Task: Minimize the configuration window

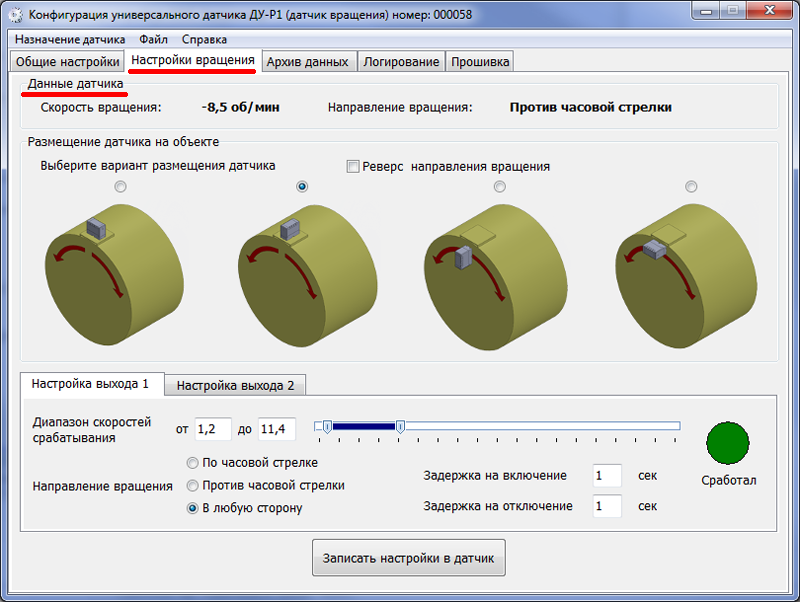Action: click(x=706, y=11)
